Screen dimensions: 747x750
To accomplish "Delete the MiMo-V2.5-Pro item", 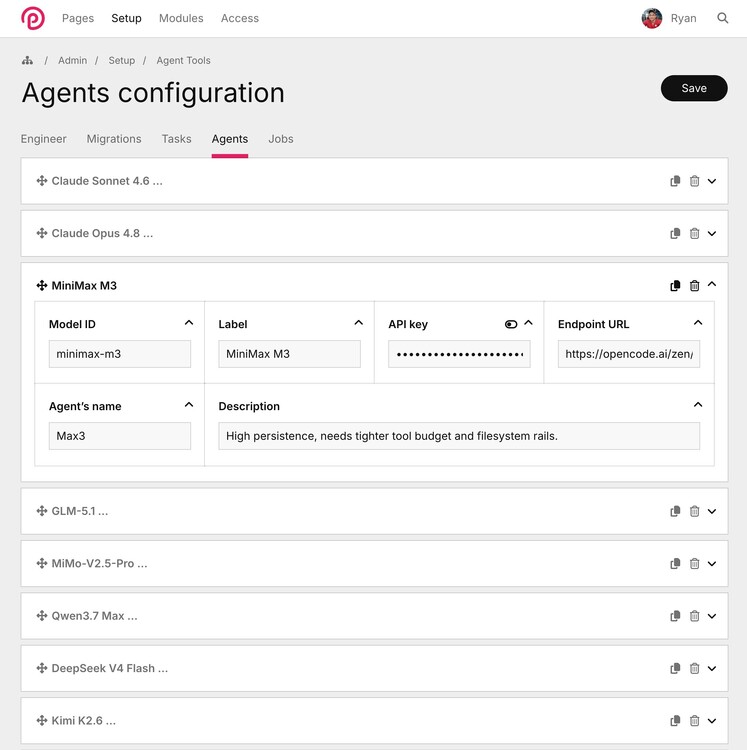I will pyautogui.click(x=694, y=563).
